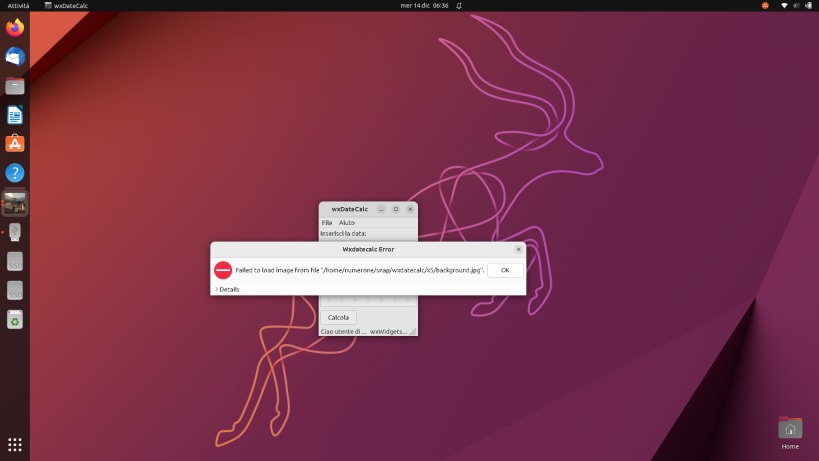Open the battery power indicator
819x461 pixels.
tap(809, 6)
